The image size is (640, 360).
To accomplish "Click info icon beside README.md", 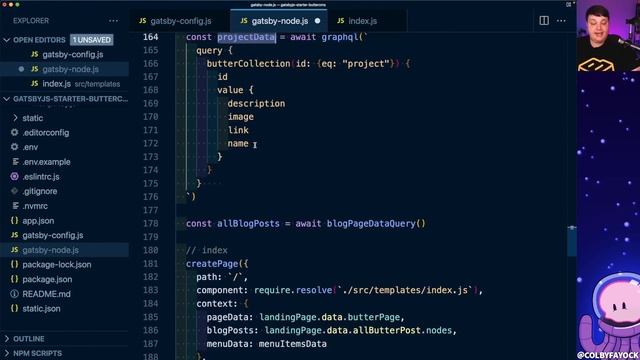I will [15, 294].
